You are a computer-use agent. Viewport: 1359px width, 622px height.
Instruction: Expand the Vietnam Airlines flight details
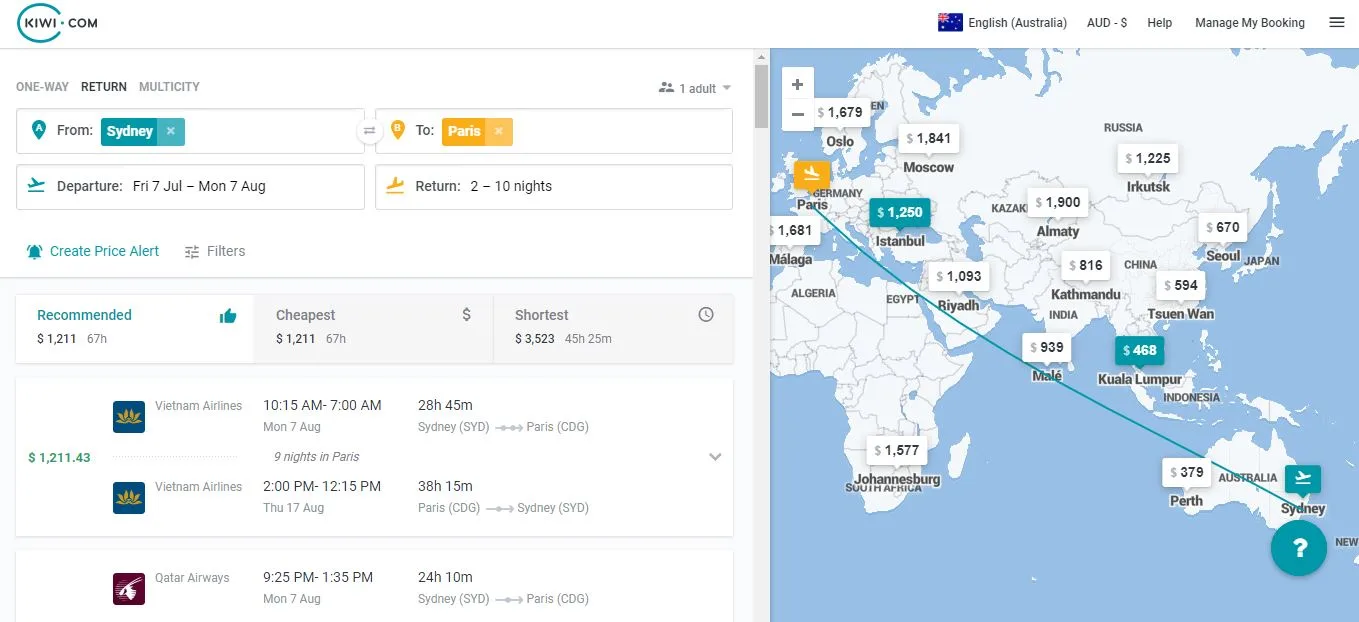715,457
